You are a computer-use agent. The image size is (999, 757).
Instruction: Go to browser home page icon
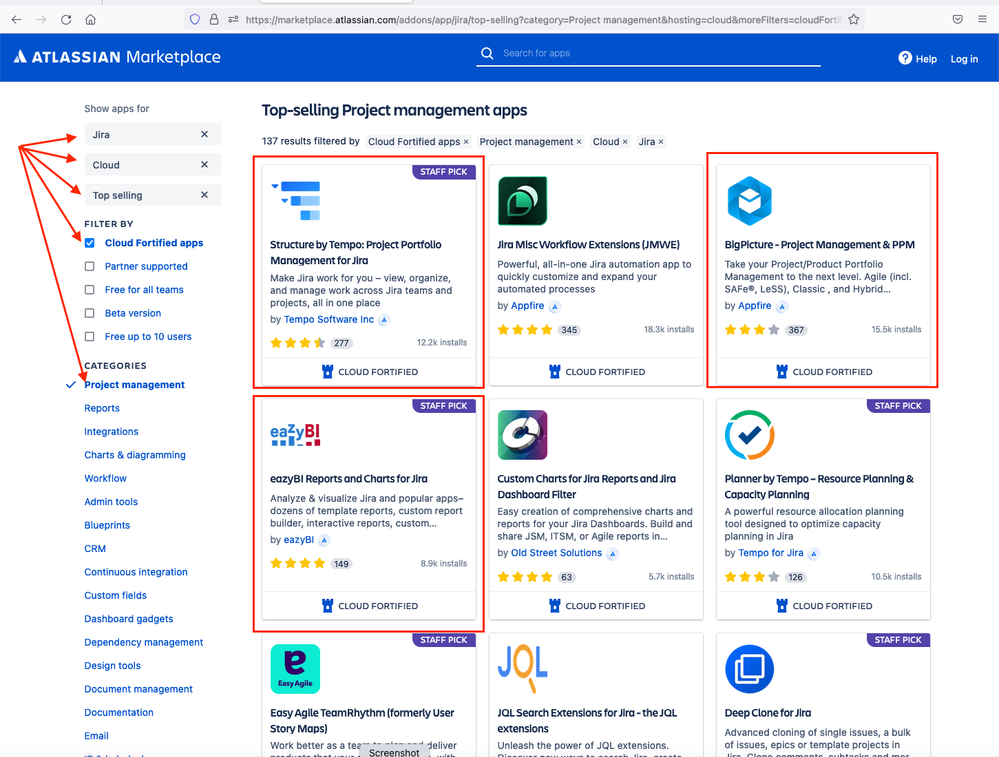(90, 20)
